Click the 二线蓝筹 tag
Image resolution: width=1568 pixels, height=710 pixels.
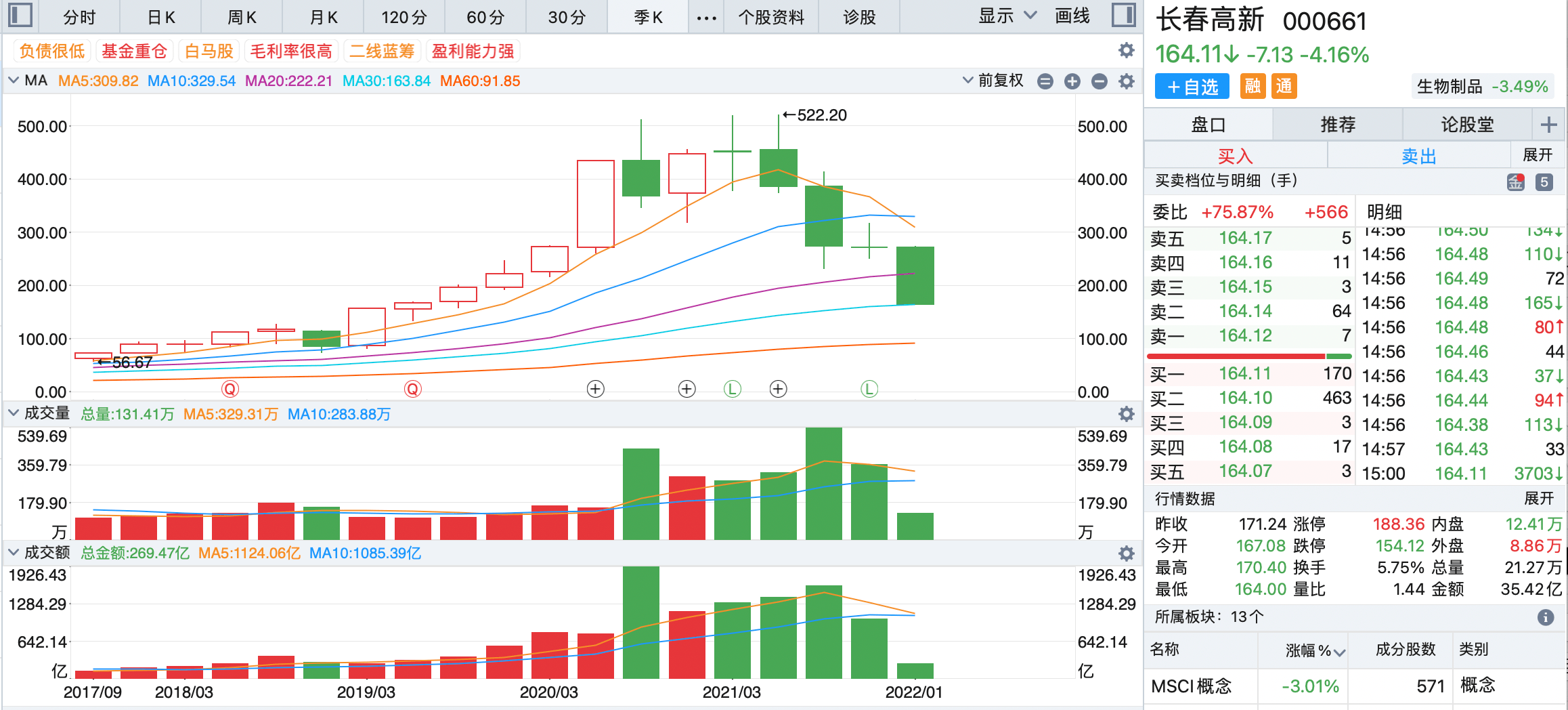coord(382,51)
